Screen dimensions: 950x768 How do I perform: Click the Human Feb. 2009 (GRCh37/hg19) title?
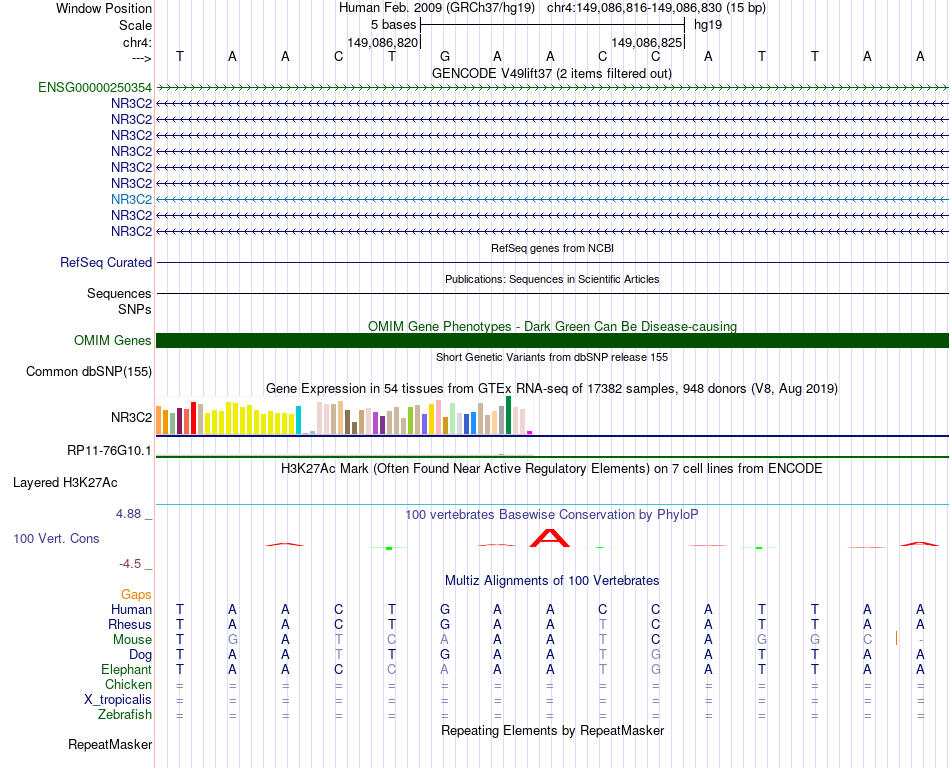coord(437,8)
